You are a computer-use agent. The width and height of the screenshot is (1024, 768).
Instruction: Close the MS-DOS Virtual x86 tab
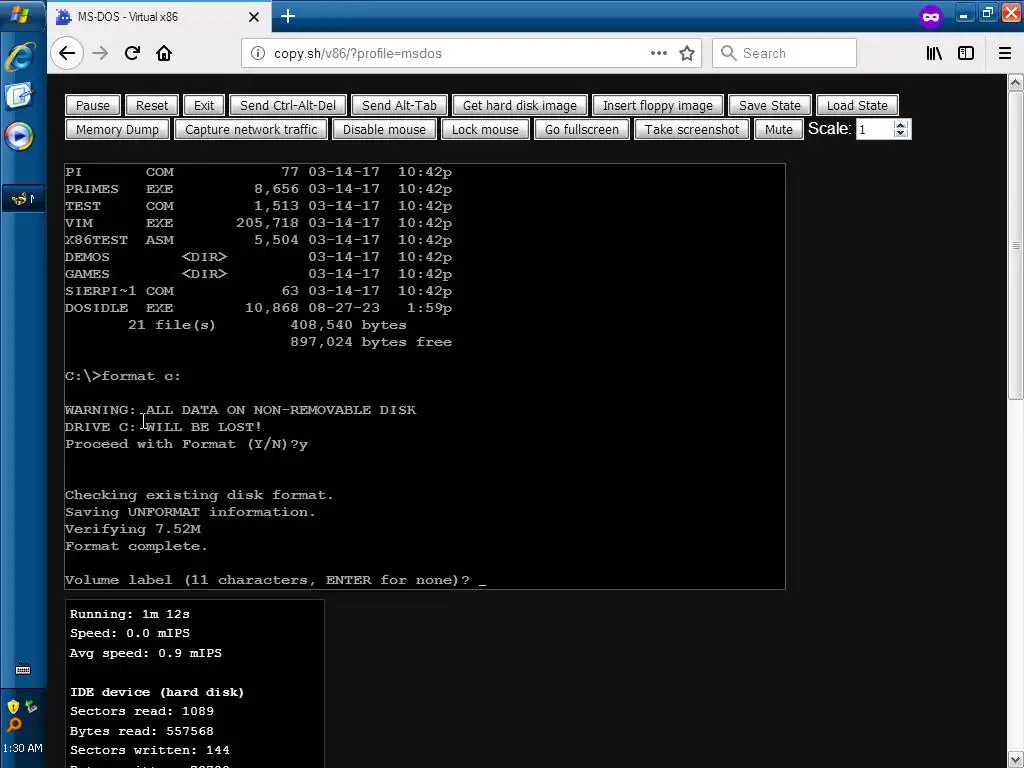click(254, 17)
